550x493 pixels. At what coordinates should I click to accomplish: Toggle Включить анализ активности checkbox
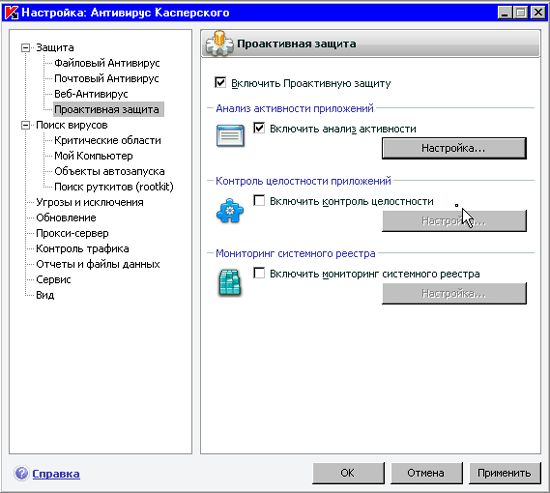(x=259, y=128)
